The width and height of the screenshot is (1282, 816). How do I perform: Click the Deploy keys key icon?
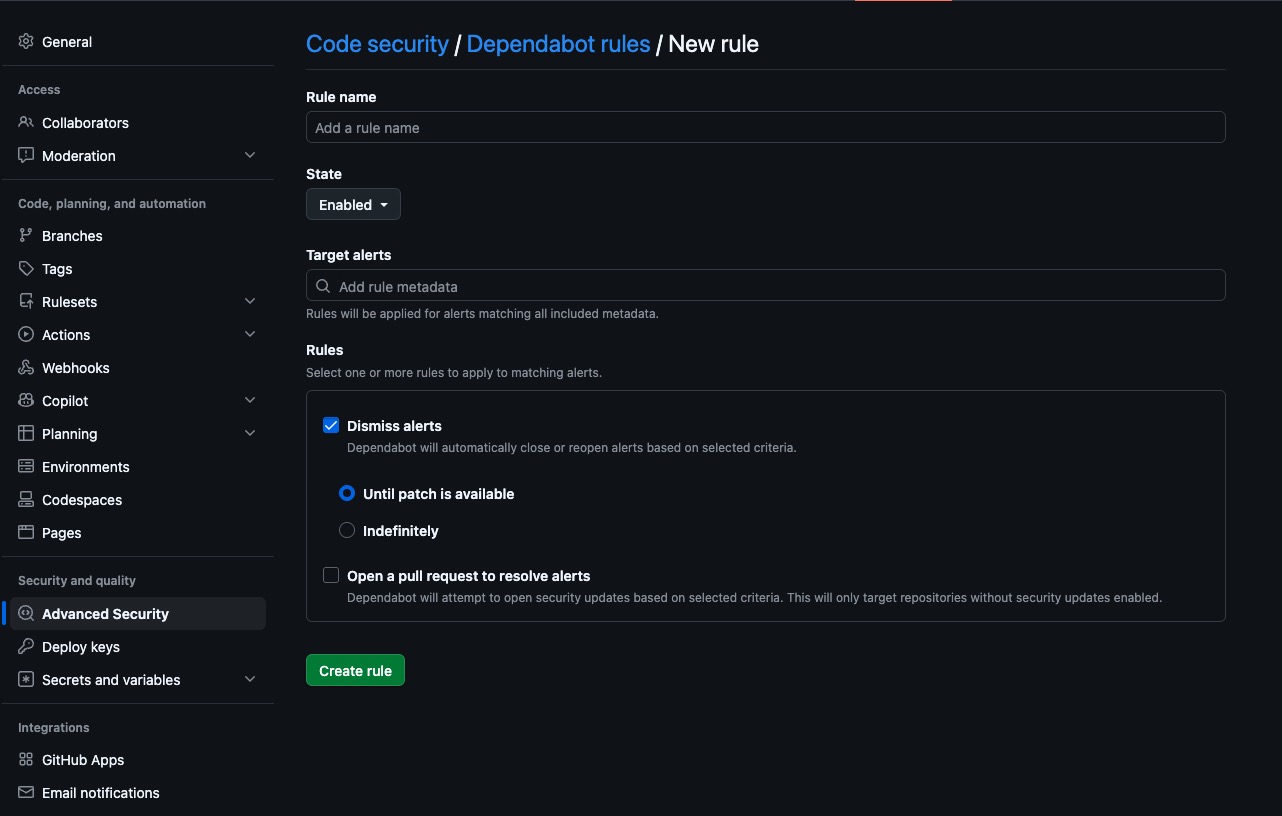(x=26, y=647)
